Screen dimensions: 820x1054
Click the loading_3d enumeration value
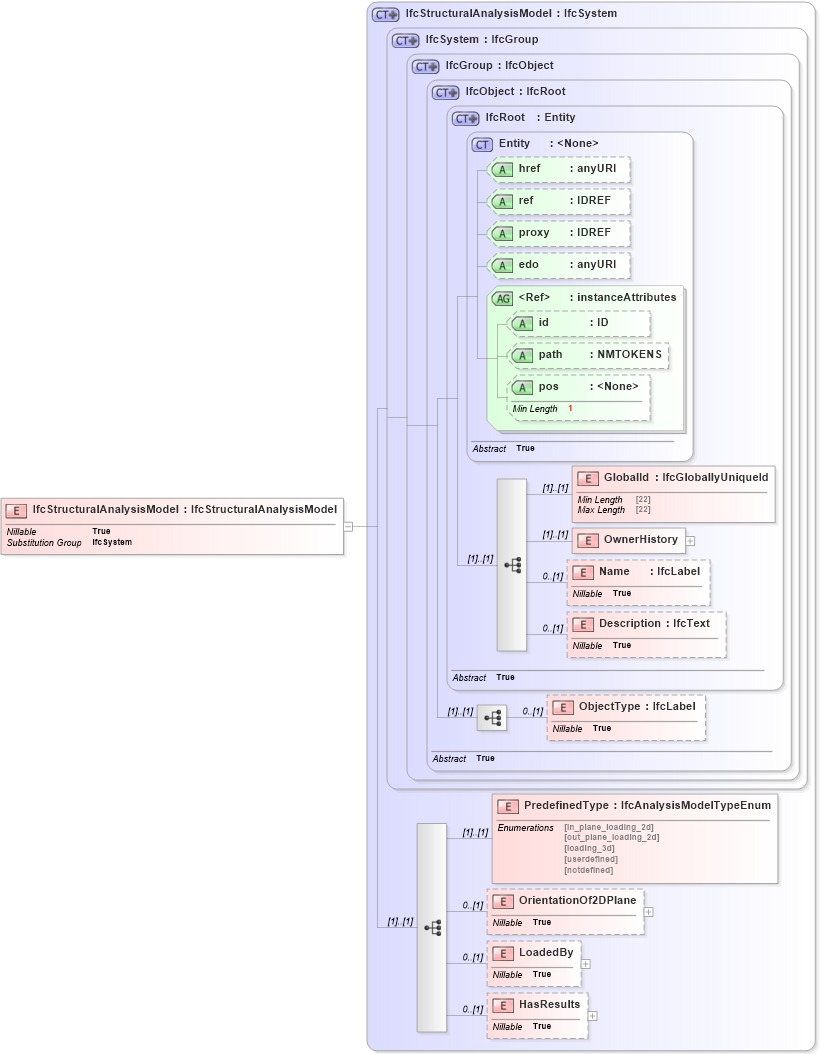590,847
